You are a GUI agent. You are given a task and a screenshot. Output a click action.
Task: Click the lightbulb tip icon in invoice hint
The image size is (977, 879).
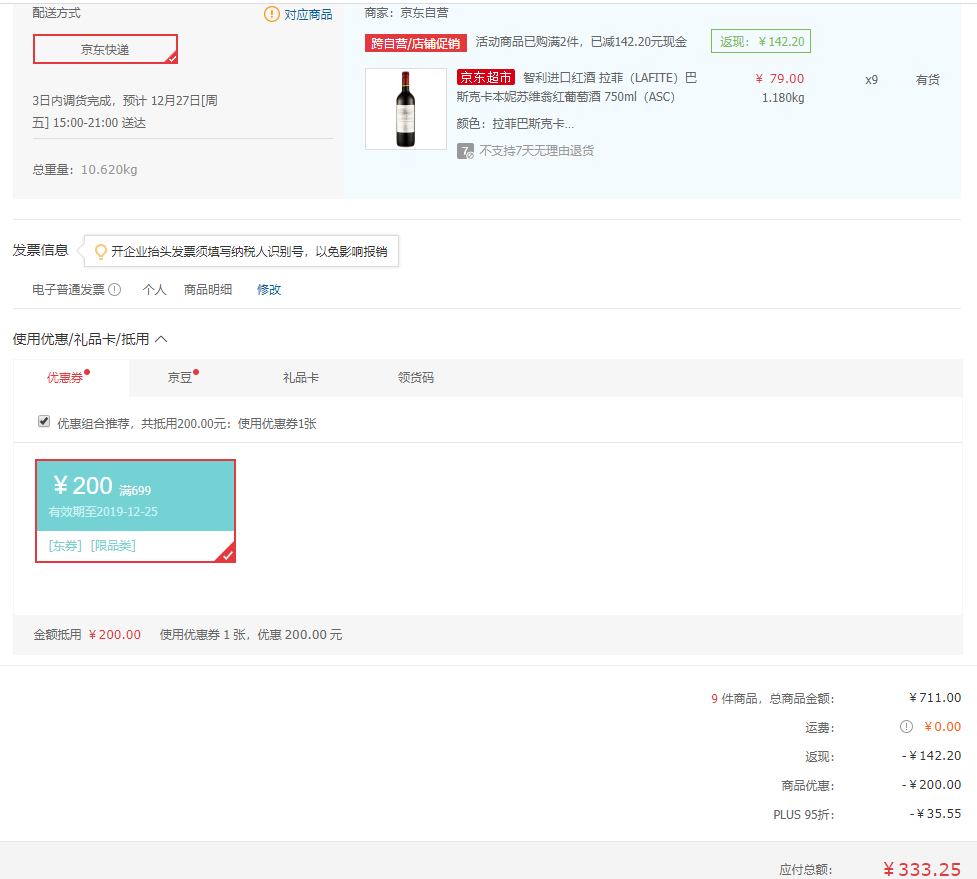pyautogui.click(x=100, y=252)
